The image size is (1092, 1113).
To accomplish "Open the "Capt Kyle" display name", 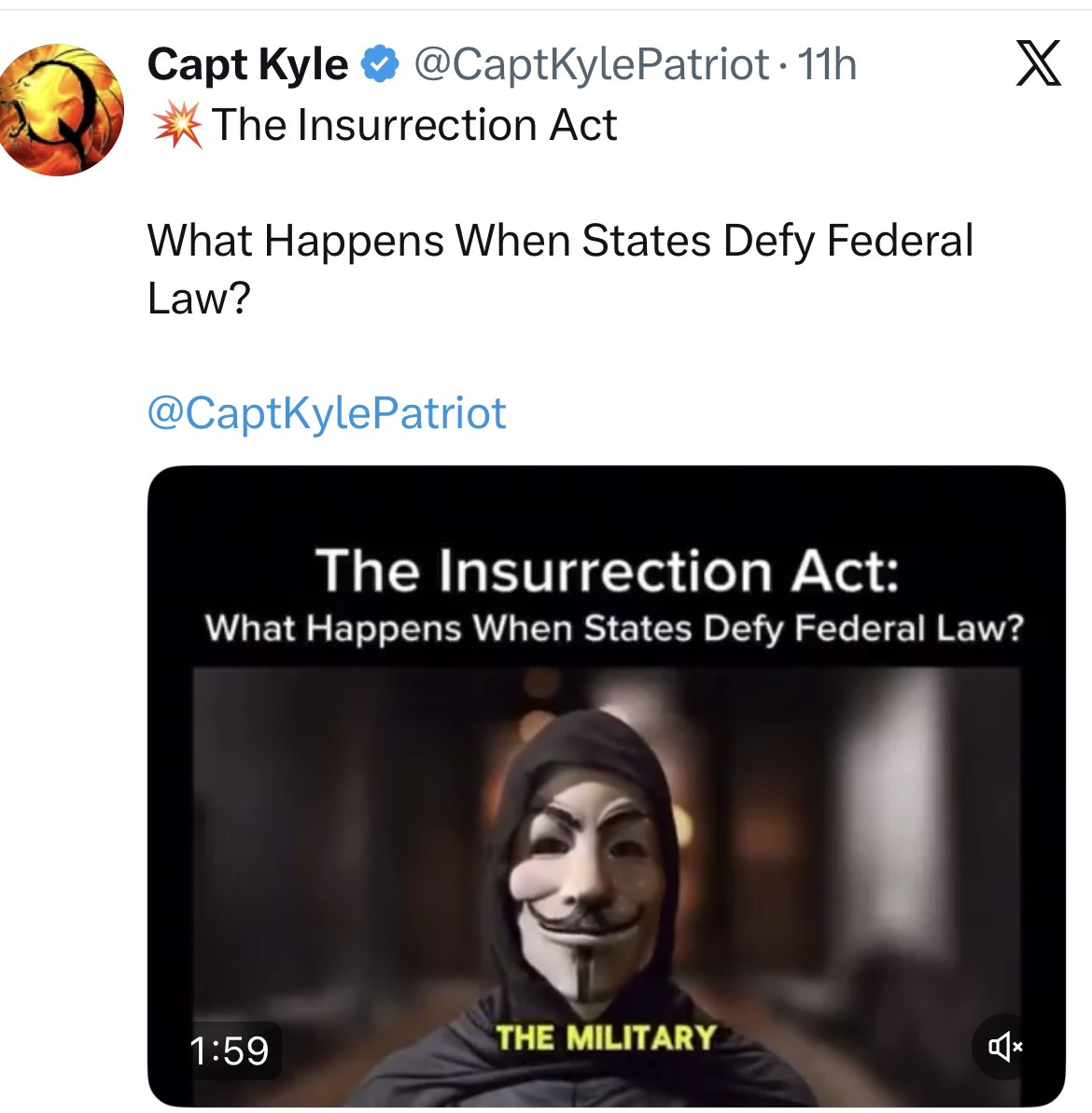I will tap(247, 65).
